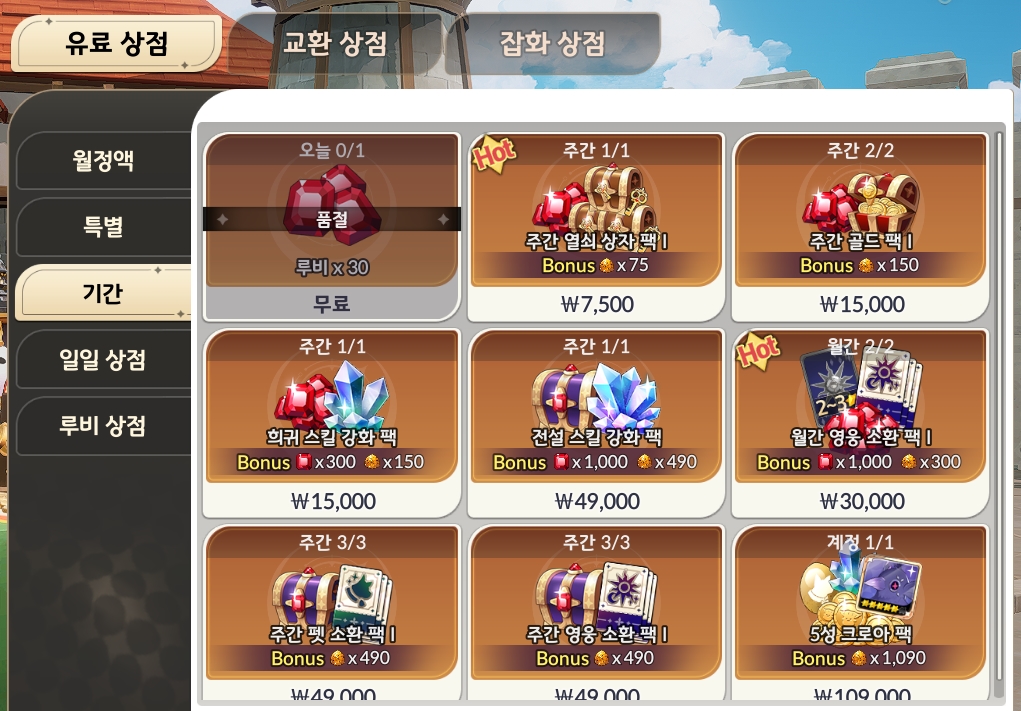Select the 월간 영웅 소환 팩 I cards icon
Screen dimensions: 1021x711
(860, 389)
